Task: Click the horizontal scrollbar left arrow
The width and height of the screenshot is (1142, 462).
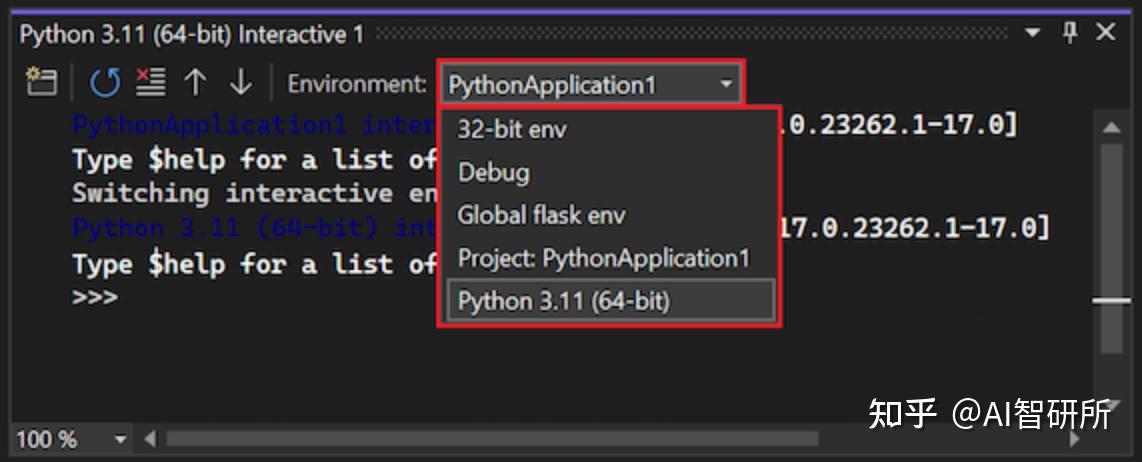Action: 150,439
